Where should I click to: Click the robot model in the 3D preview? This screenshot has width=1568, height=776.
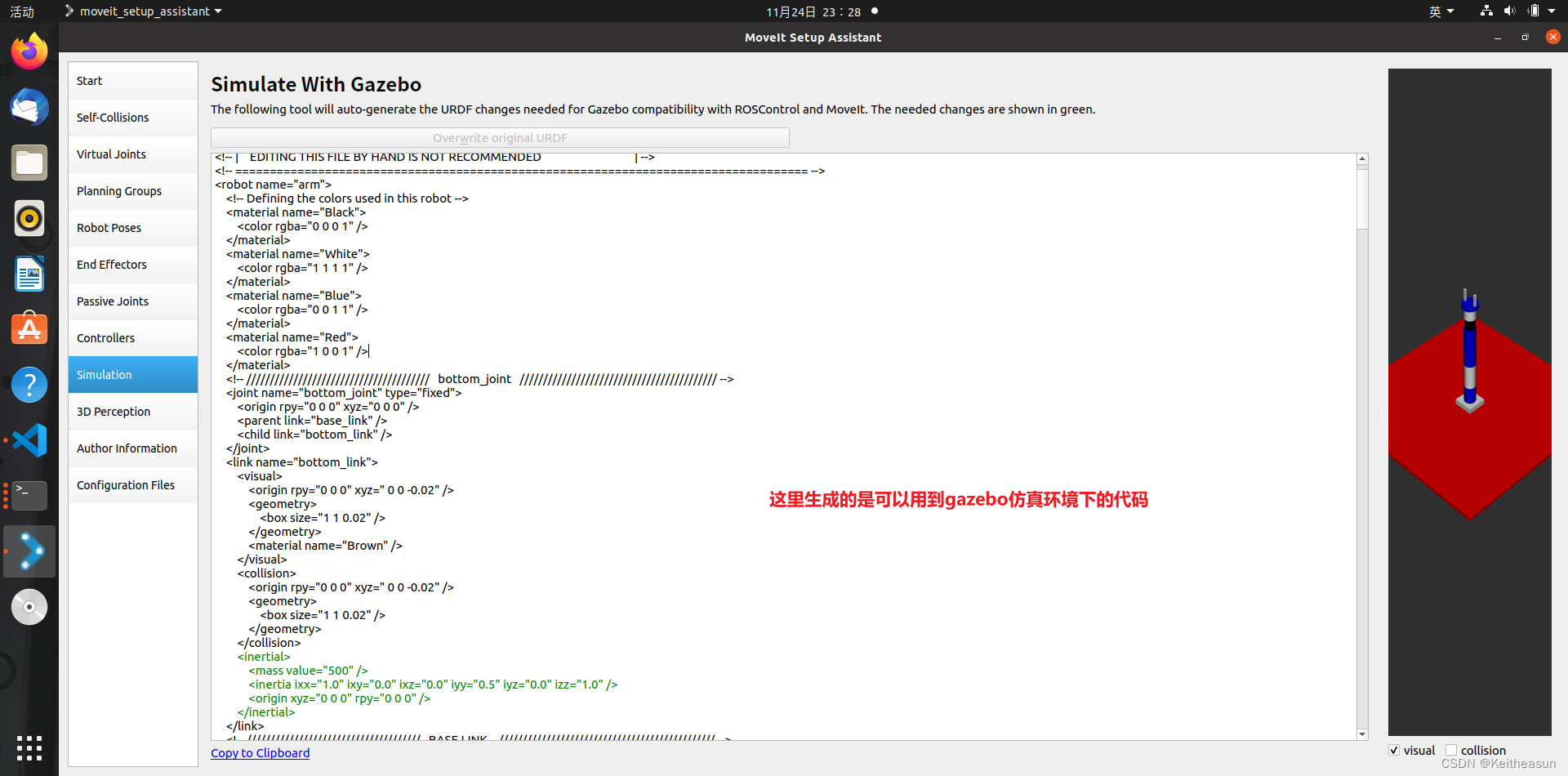1470,353
